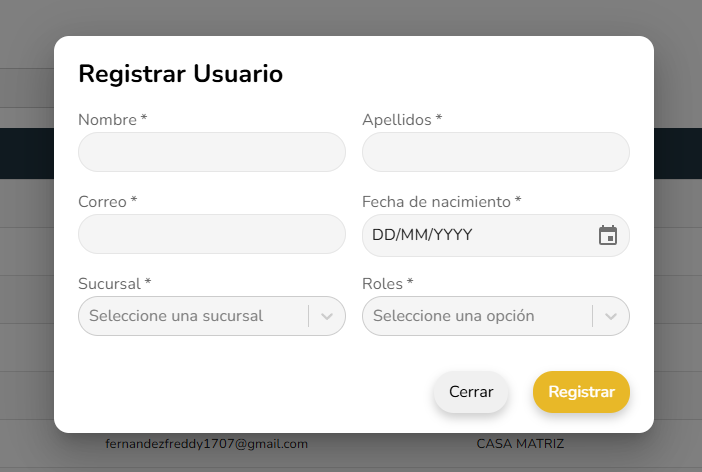Image resolution: width=702 pixels, height=472 pixels.
Task: Click the DD/MM/YYYY date placeholder text
Action: [x=422, y=236]
